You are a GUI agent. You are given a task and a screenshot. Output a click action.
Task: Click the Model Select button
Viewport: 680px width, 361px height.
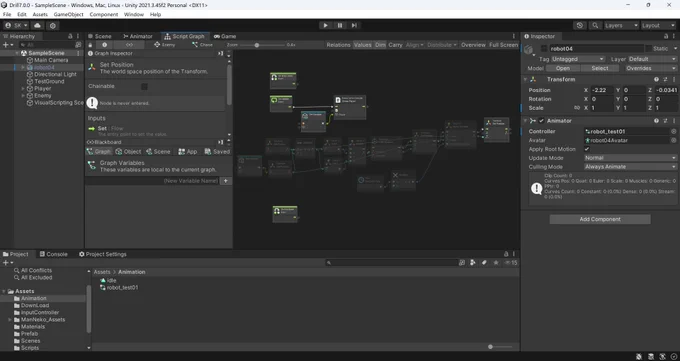(x=599, y=68)
